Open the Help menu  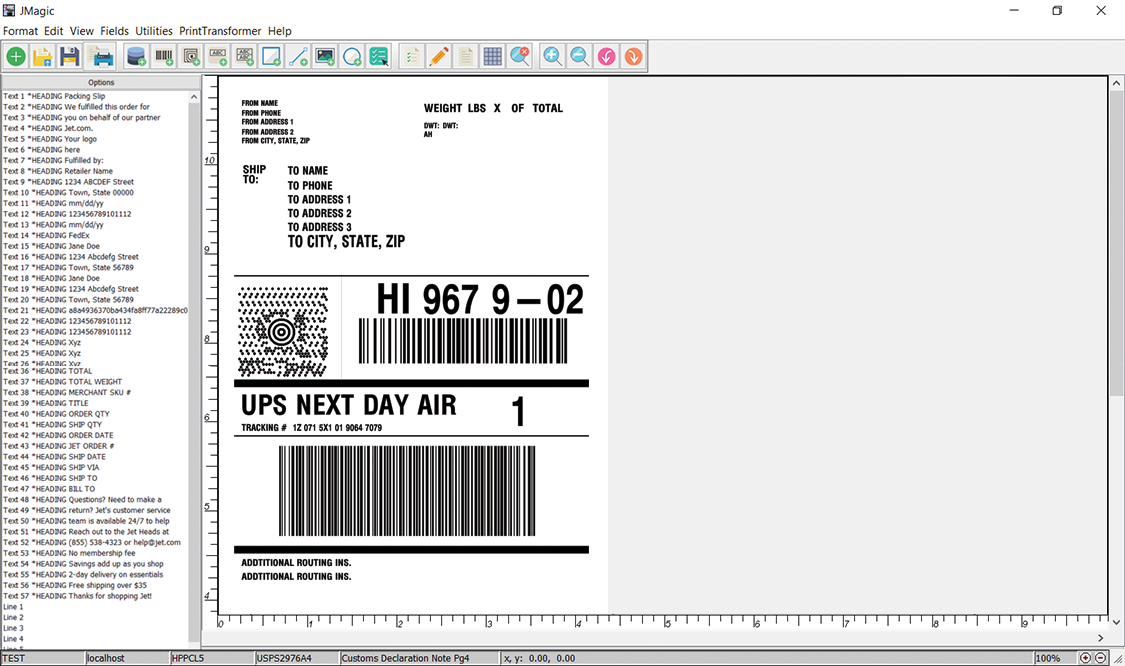point(280,31)
